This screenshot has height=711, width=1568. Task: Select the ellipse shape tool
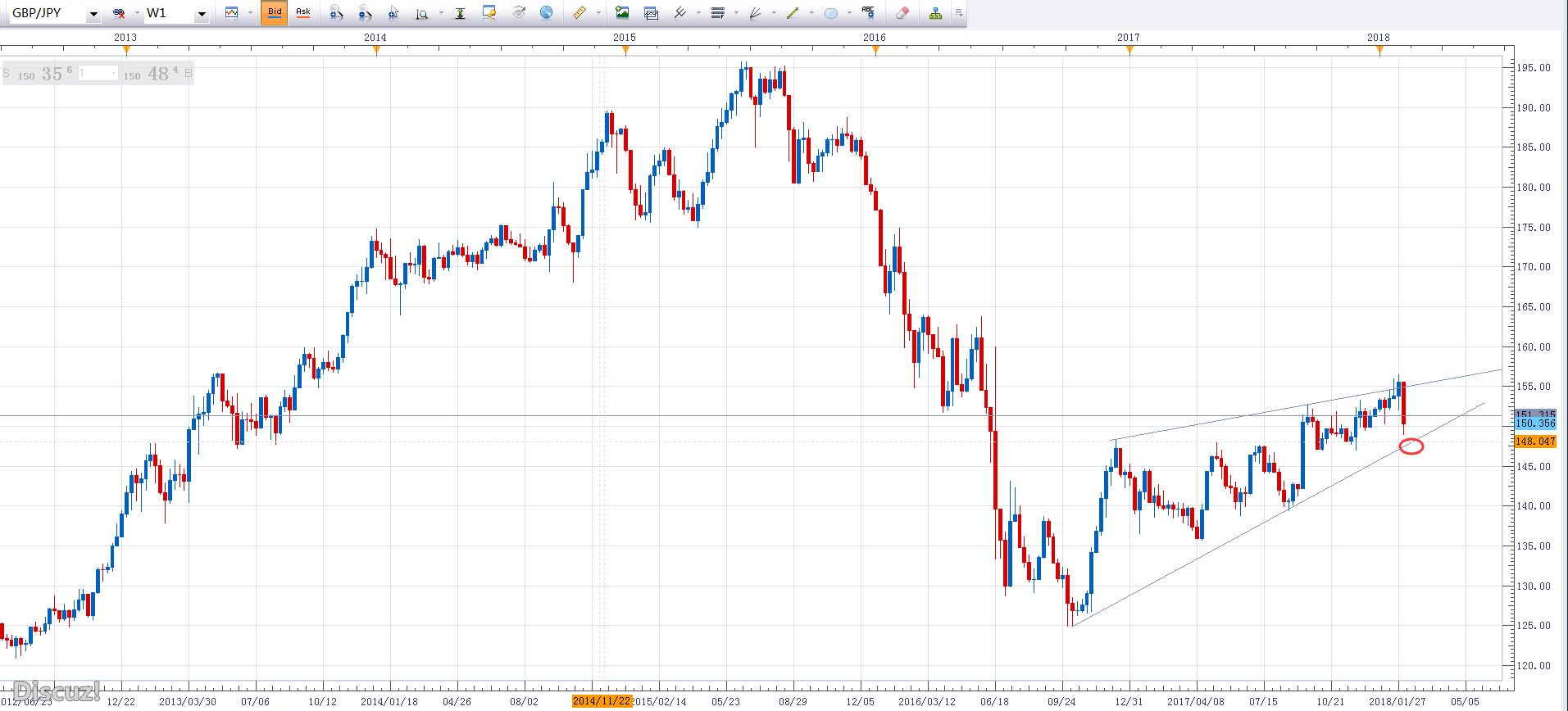(831, 13)
